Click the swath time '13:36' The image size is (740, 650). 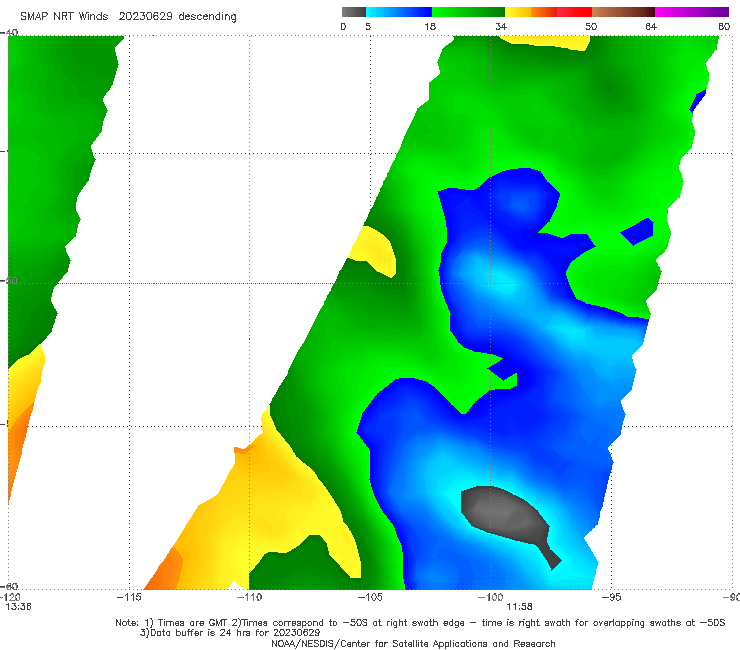tap(18, 607)
